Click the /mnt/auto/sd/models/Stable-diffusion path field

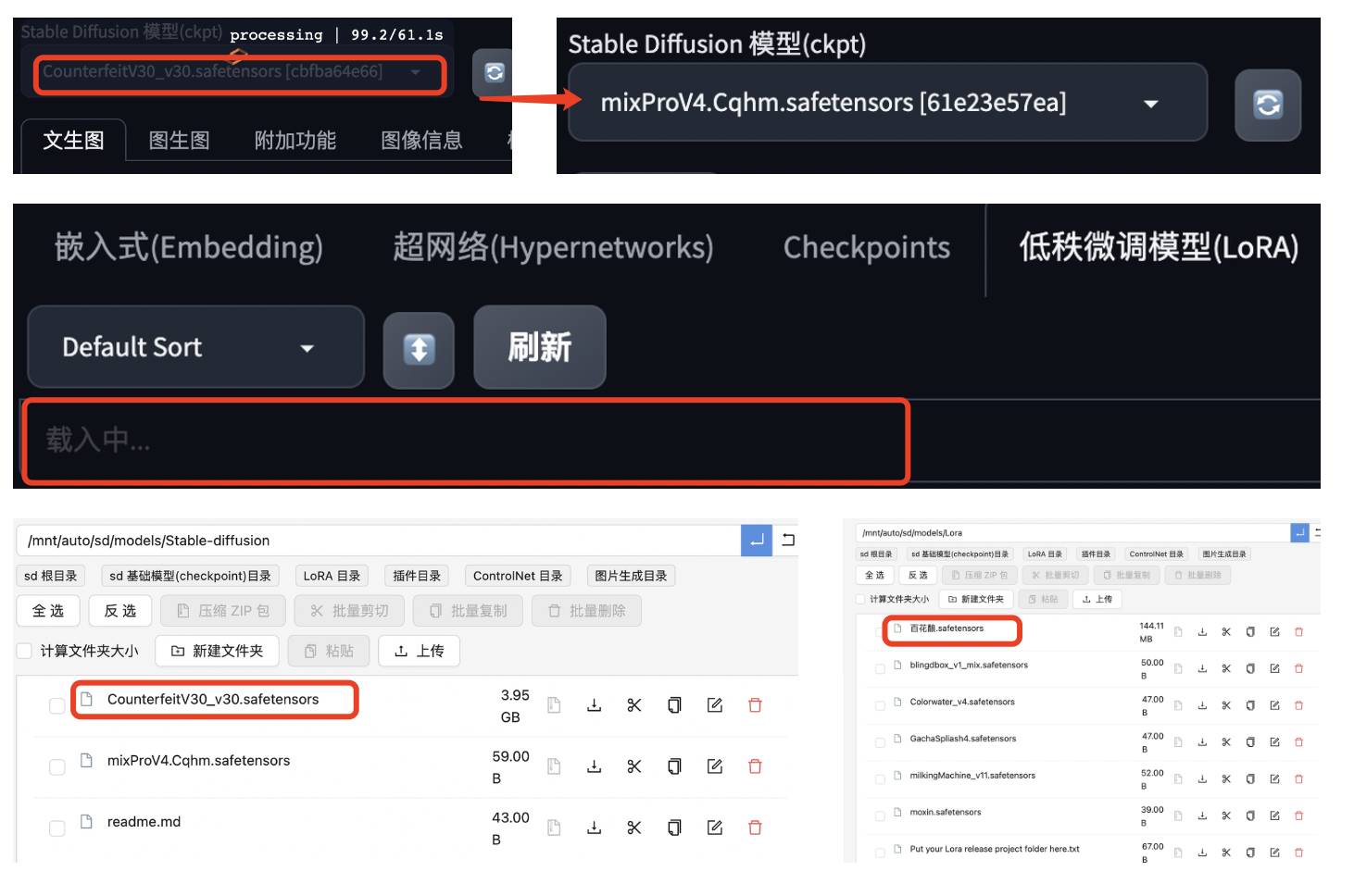click(378, 541)
